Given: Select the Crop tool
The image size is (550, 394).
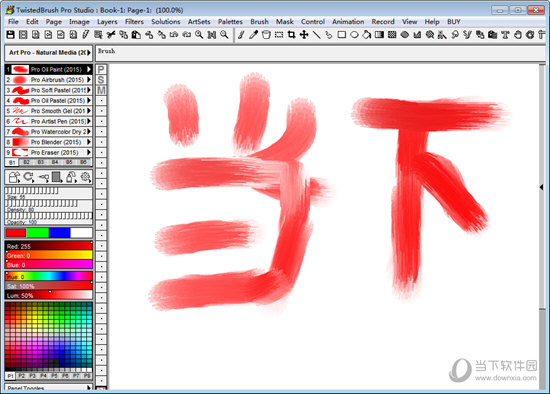Looking at the screenshot, I should [291, 35].
